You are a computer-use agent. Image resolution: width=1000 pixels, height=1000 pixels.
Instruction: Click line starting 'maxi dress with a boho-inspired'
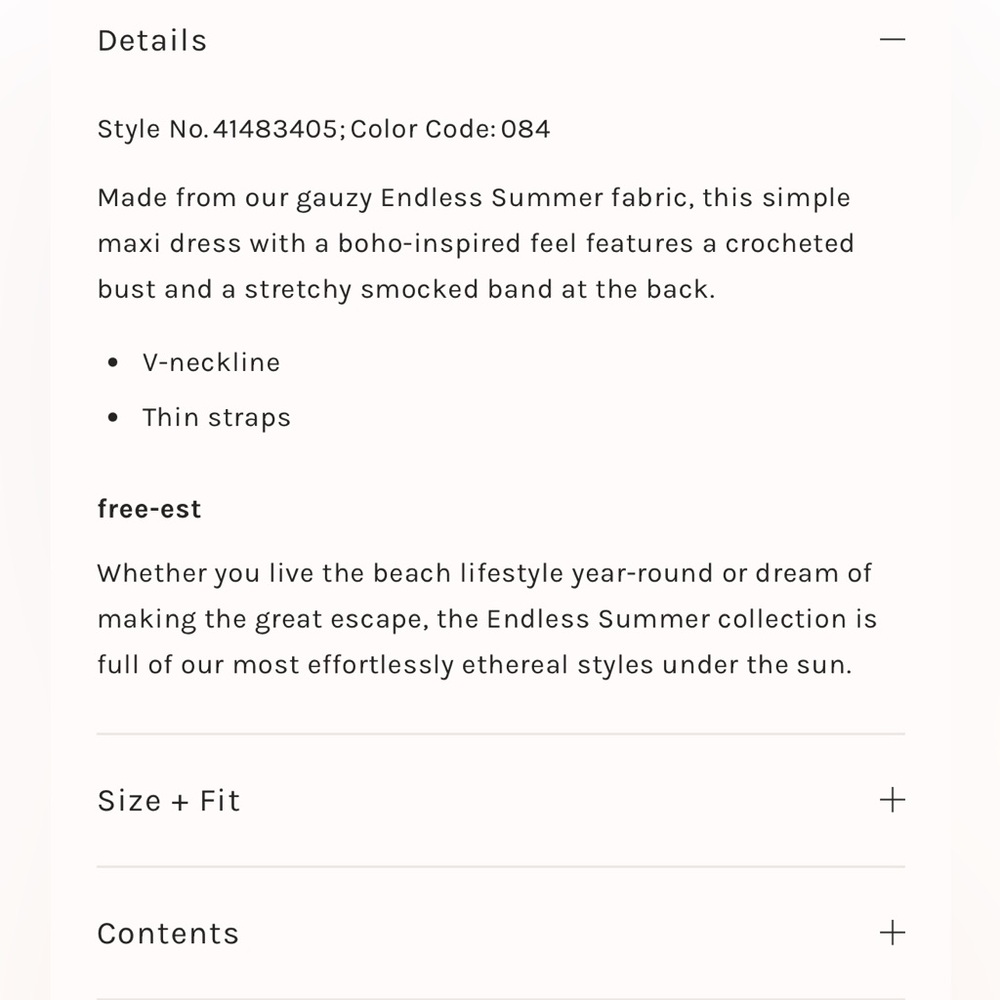point(475,244)
